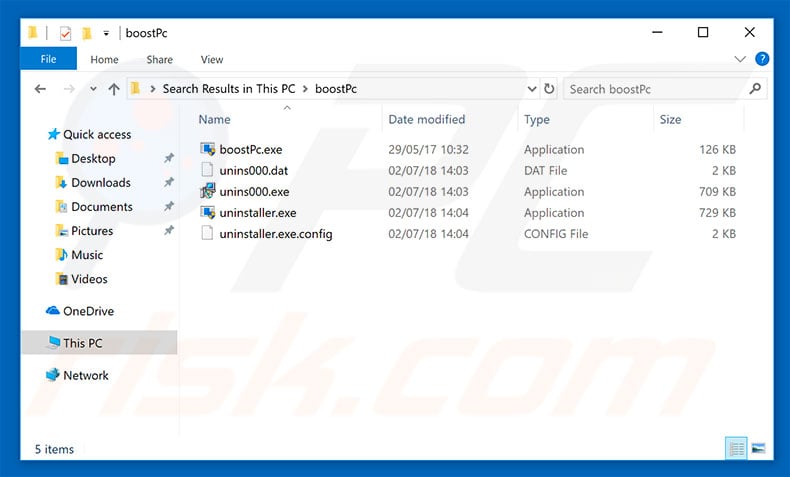The width and height of the screenshot is (790, 477).
Task: Click the search magnifier icon
Action: tap(755, 89)
